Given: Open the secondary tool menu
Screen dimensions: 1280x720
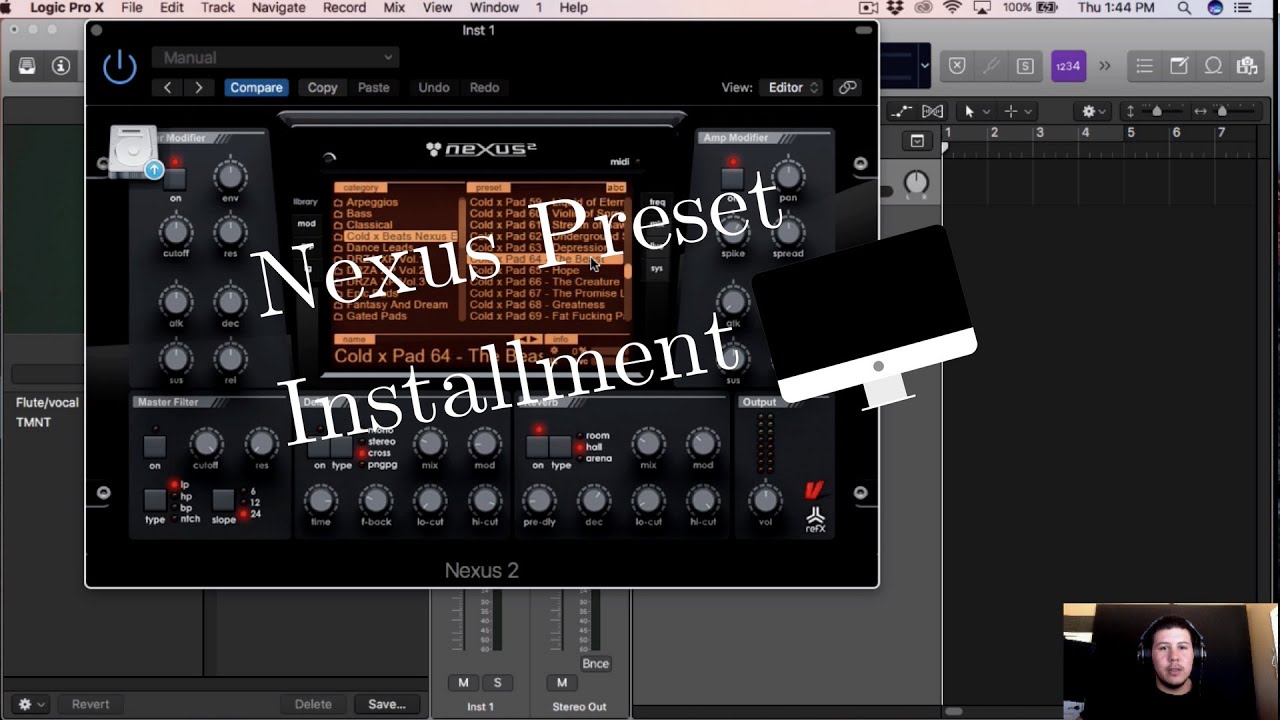Looking at the screenshot, I should [x=1017, y=111].
